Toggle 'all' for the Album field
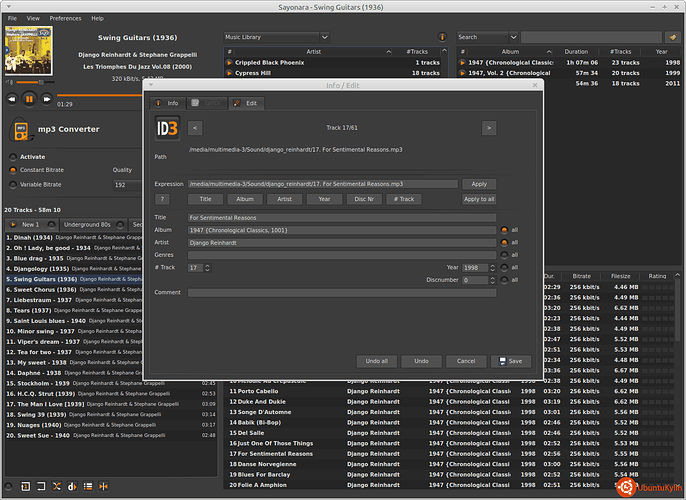 coord(504,230)
